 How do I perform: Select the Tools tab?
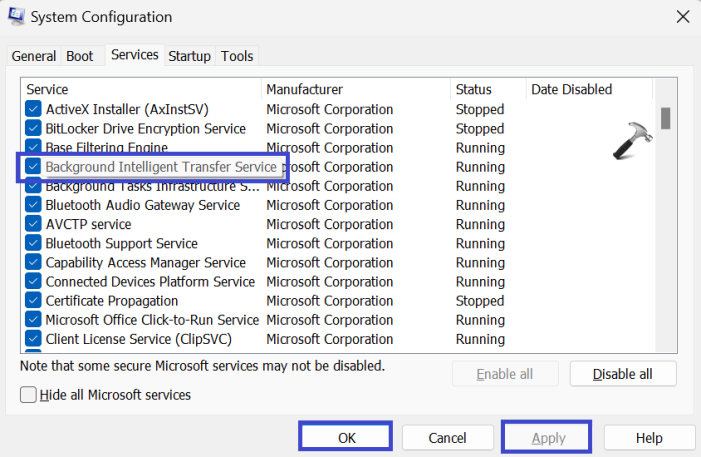(x=237, y=56)
